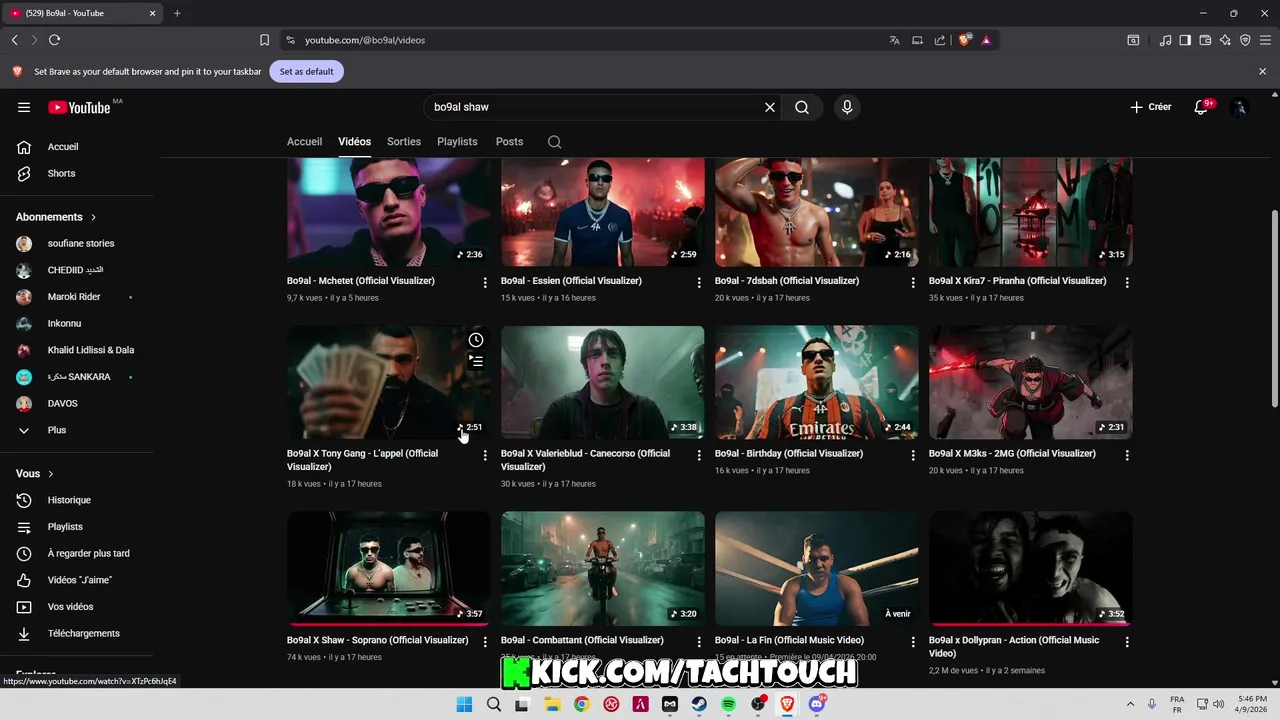Viewport: 1280px width, 720px height.
Task: Click Brave Rewards triangle icon
Action: (x=986, y=40)
